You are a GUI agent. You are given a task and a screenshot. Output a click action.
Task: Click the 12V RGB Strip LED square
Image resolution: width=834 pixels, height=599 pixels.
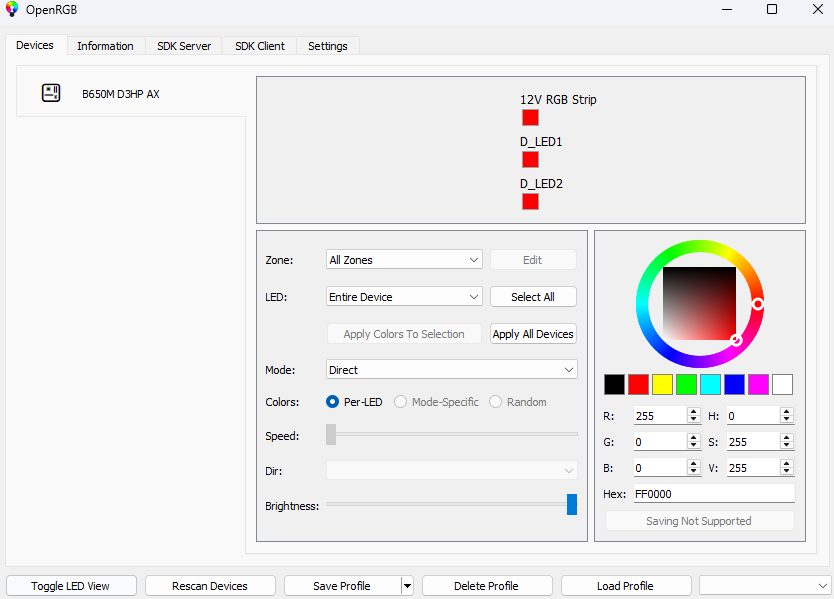[x=530, y=117]
